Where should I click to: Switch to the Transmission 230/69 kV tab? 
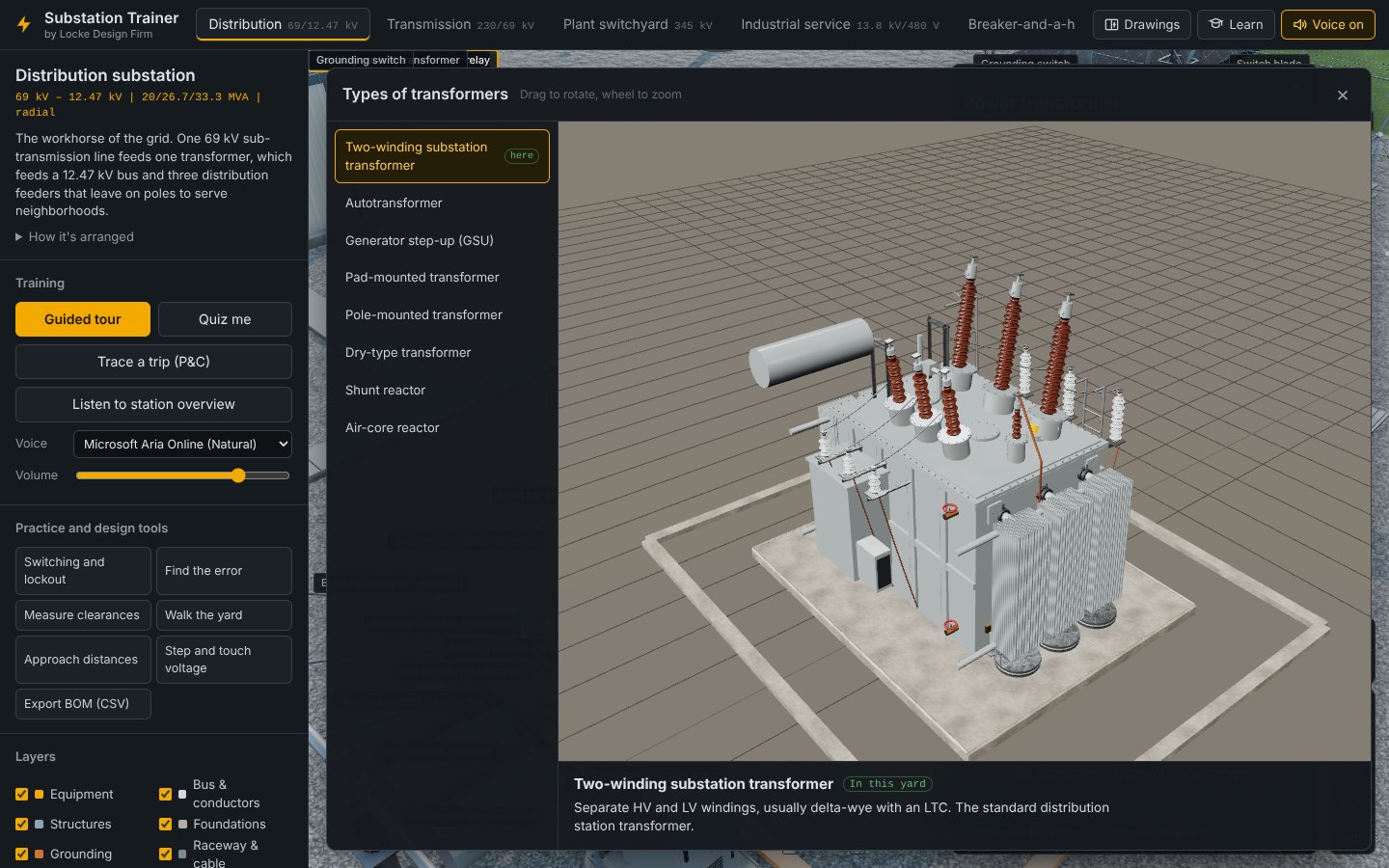[x=460, y=24]
